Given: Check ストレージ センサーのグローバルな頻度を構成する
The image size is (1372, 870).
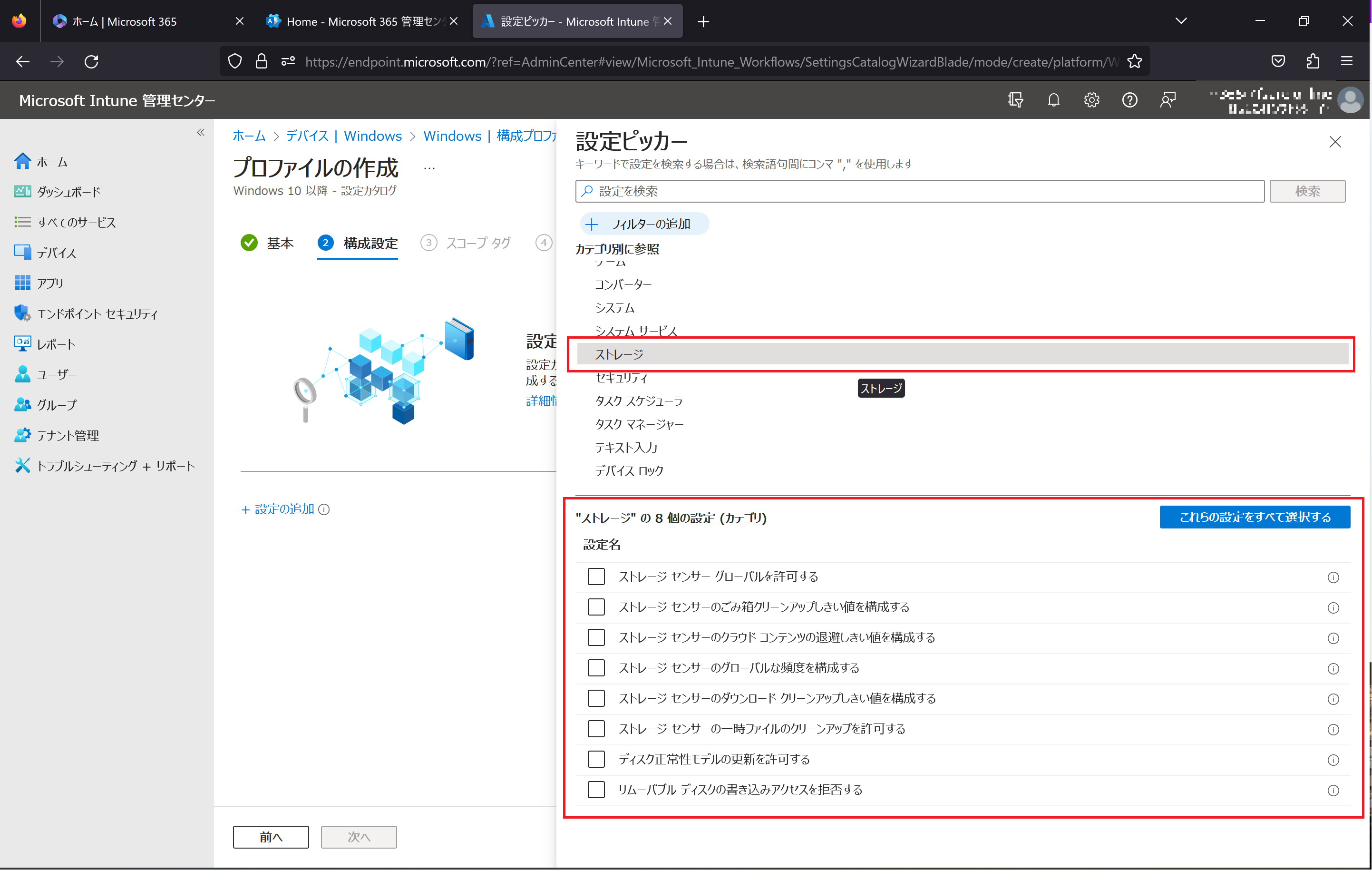Looking at the screenshot, I should tap(596, 668).
